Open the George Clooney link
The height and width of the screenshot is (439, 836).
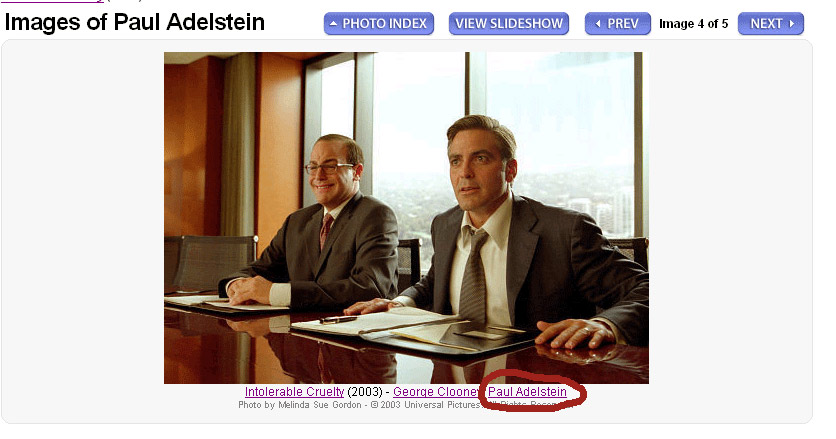[437, 392]
